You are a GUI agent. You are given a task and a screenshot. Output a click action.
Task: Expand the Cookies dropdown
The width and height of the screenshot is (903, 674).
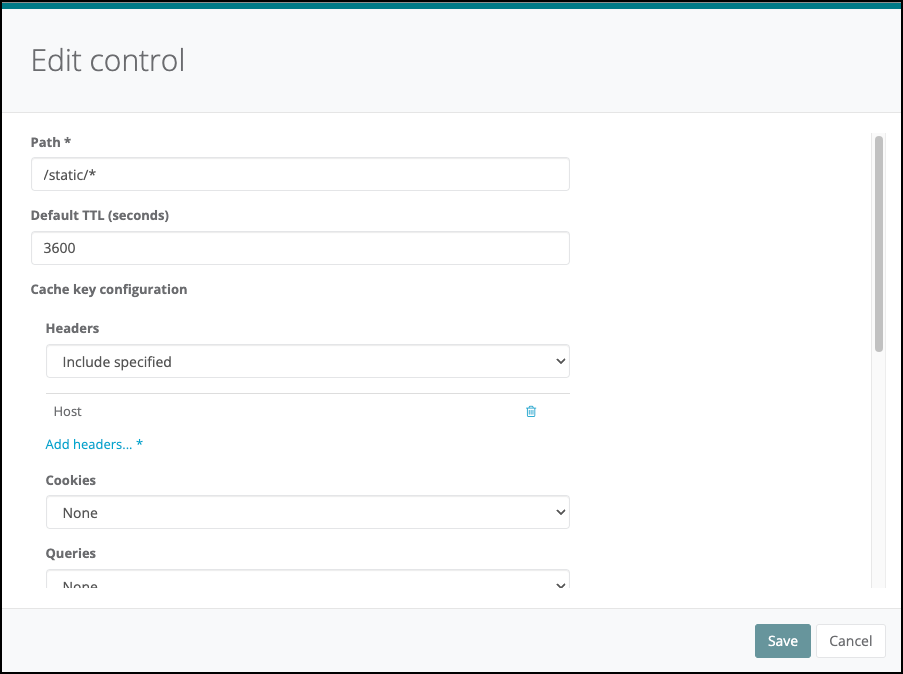tap(307, 513)
